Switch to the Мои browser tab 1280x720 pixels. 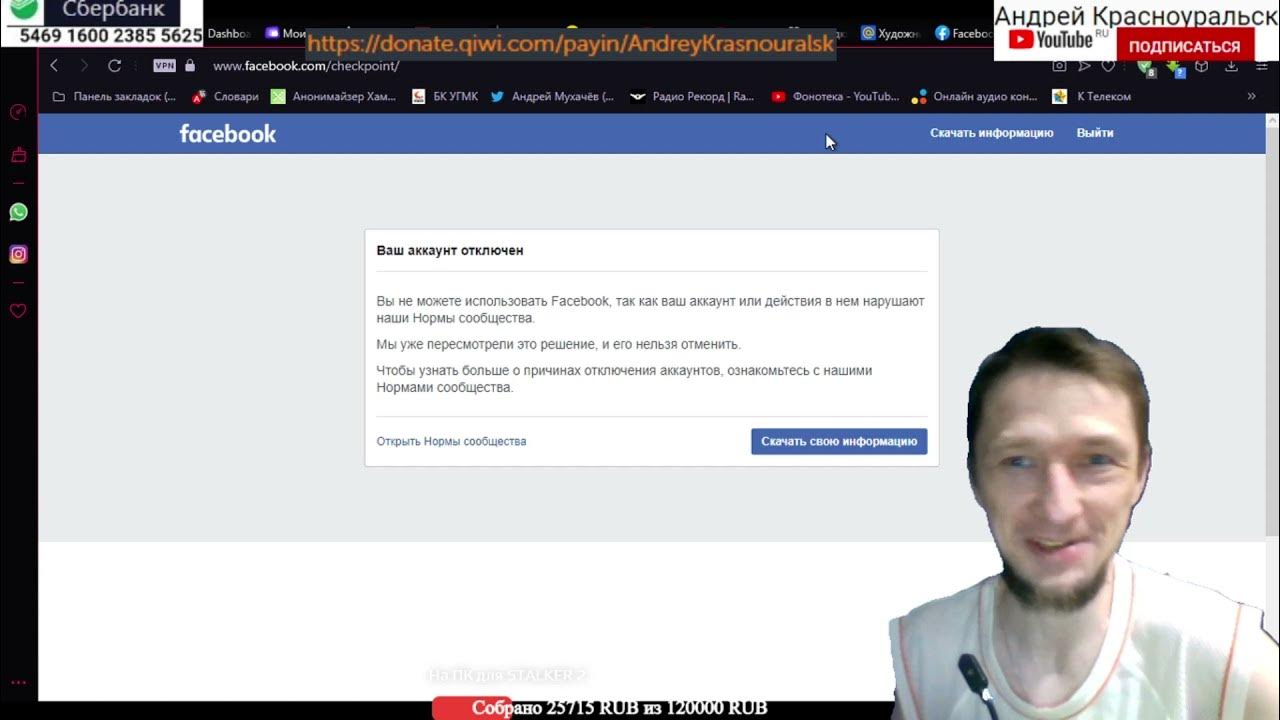(x=286, y=33)
